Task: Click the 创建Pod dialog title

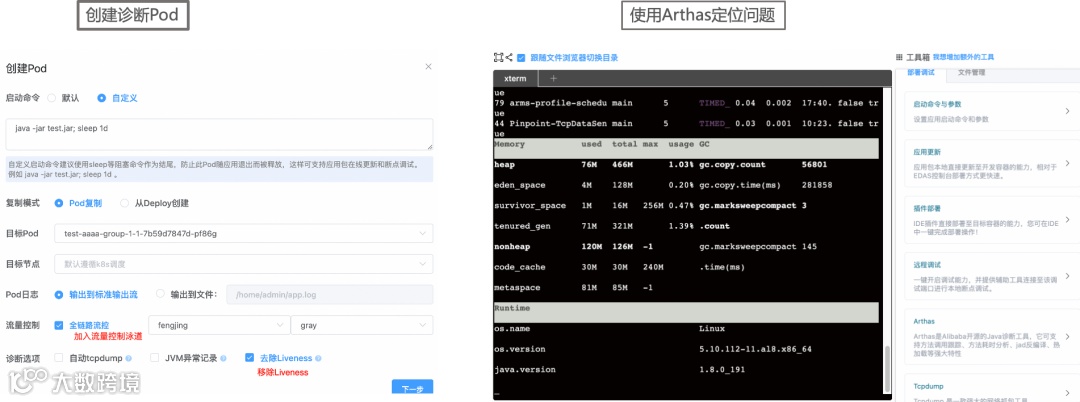Action: 26,68
